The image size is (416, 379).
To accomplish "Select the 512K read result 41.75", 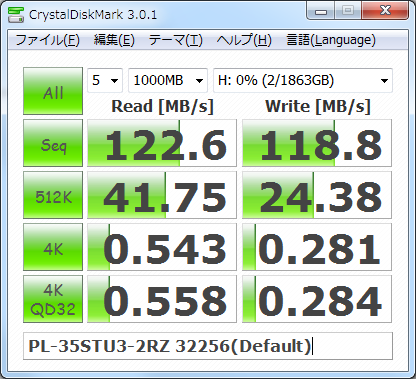I will coord(162,195).
